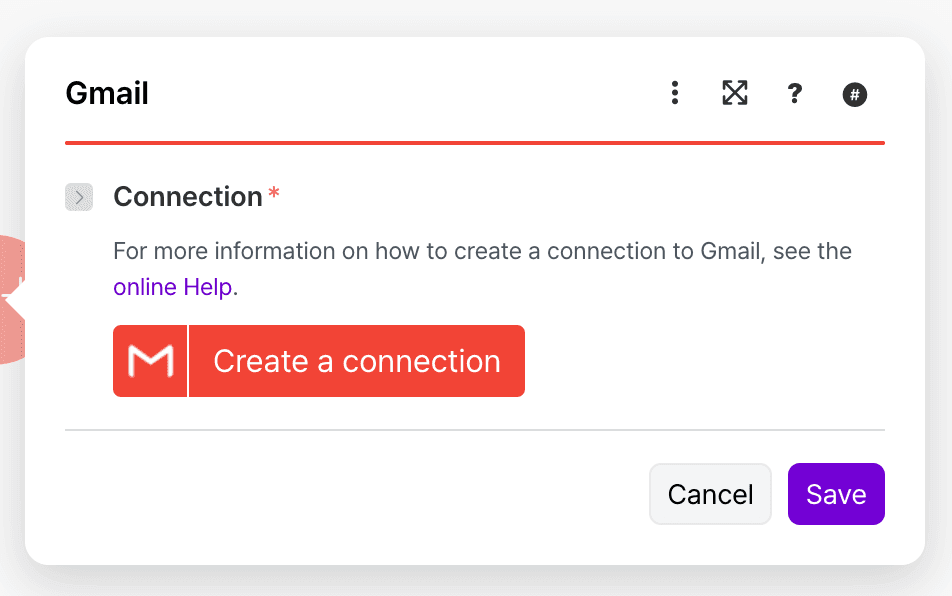
Task: Click the Gmail title in the header
Action: [x=106, y=92]
